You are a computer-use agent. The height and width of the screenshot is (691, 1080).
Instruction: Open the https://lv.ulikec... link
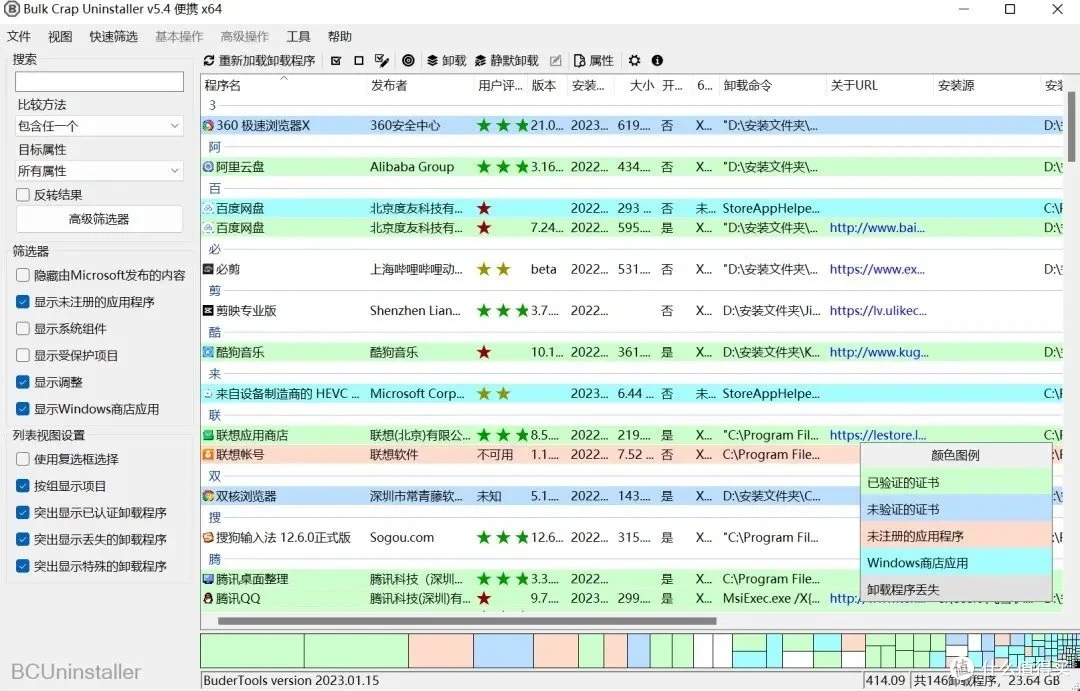pos(878,311)
